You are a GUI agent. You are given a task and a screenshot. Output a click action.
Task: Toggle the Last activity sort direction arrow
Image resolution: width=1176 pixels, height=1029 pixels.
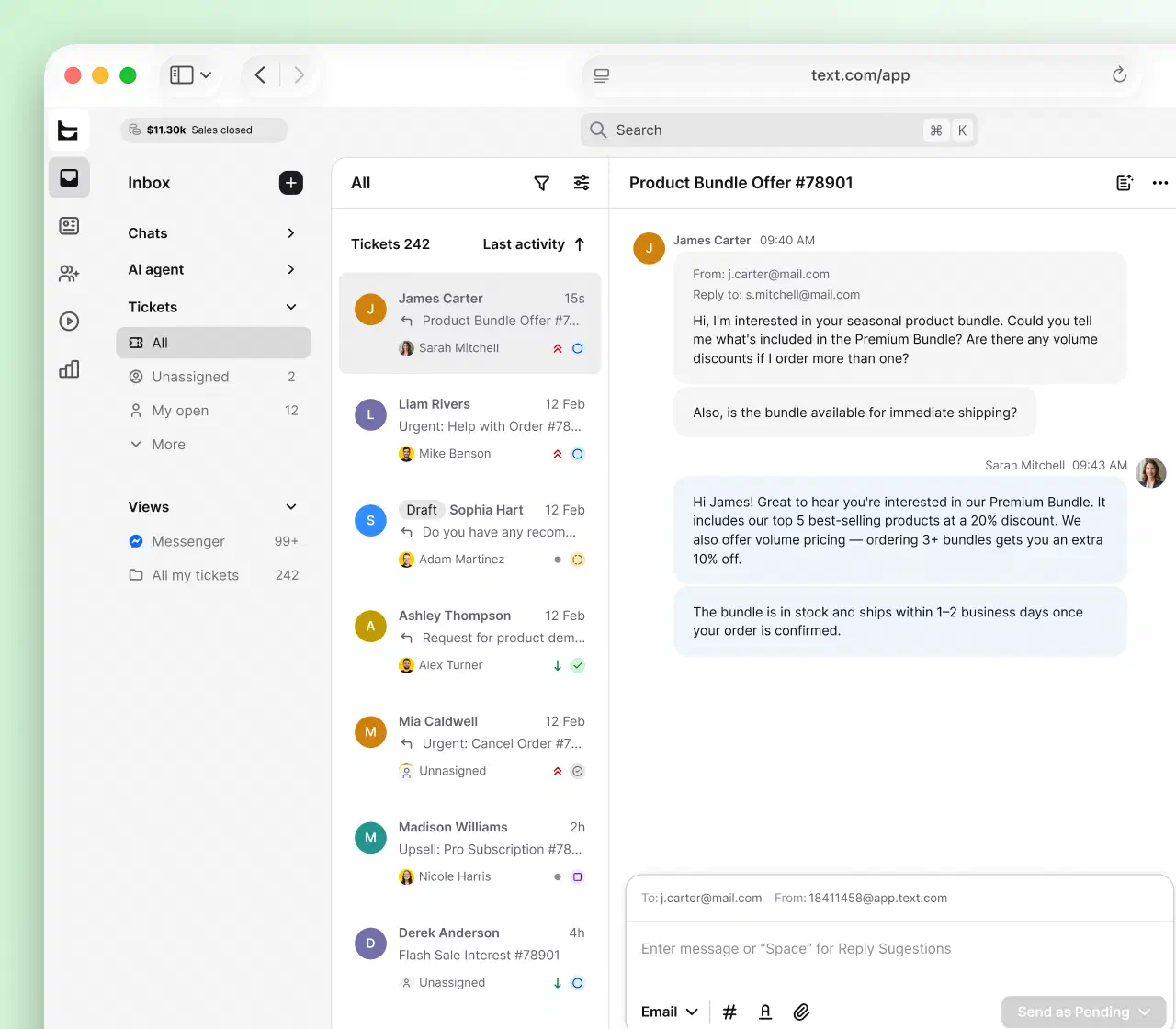580,244
